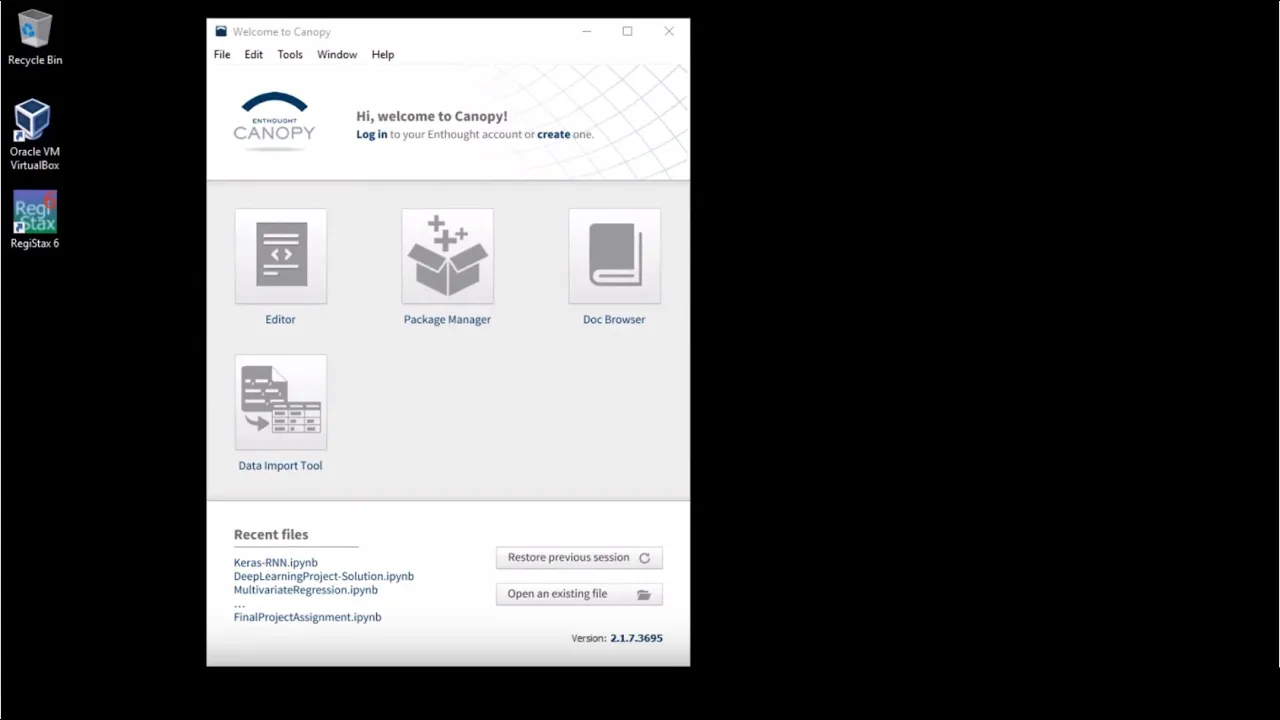Click the Log in link
The image size is (1280, 720).
[372, 134]
